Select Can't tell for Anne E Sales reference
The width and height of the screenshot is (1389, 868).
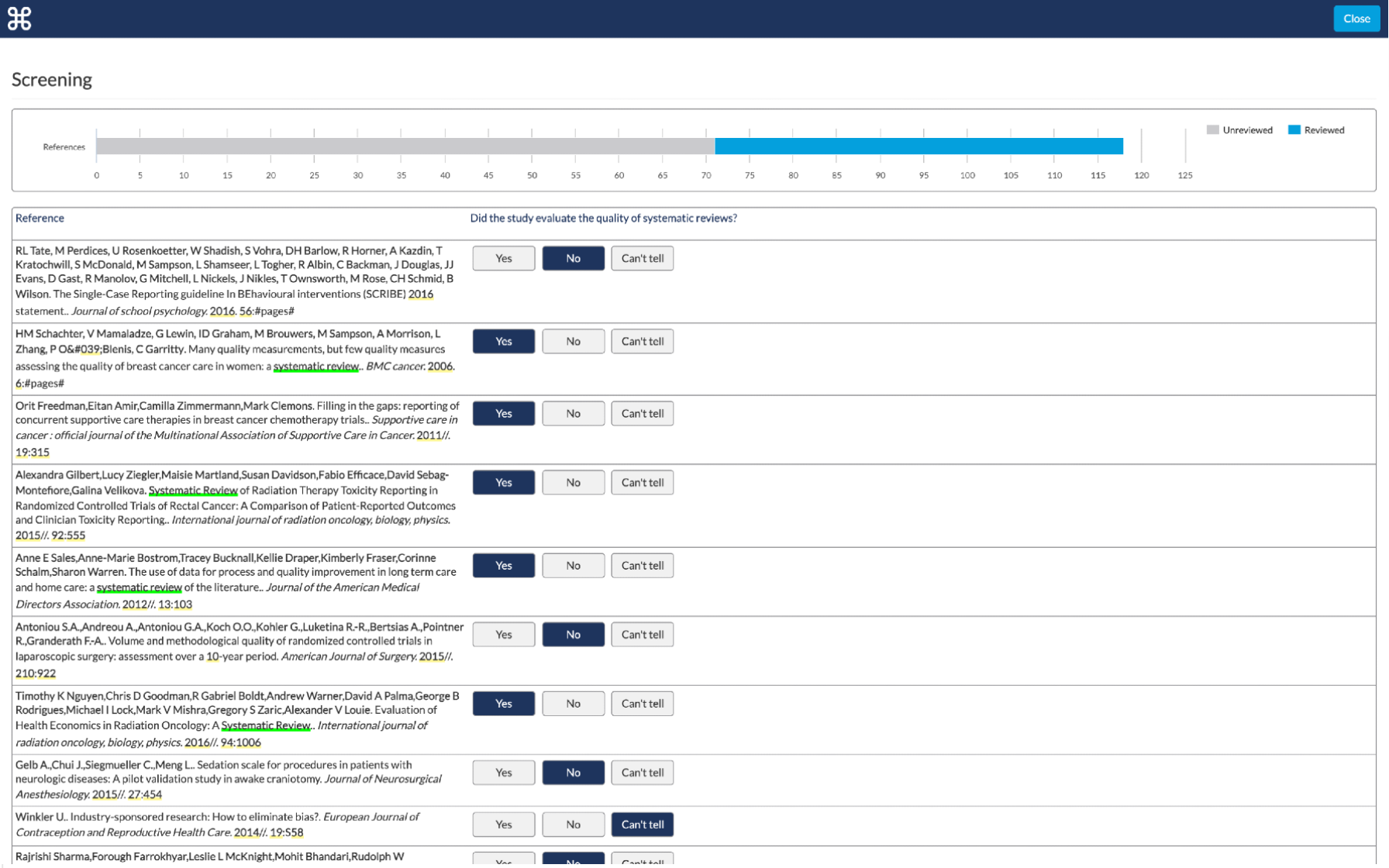click(642, 565)
